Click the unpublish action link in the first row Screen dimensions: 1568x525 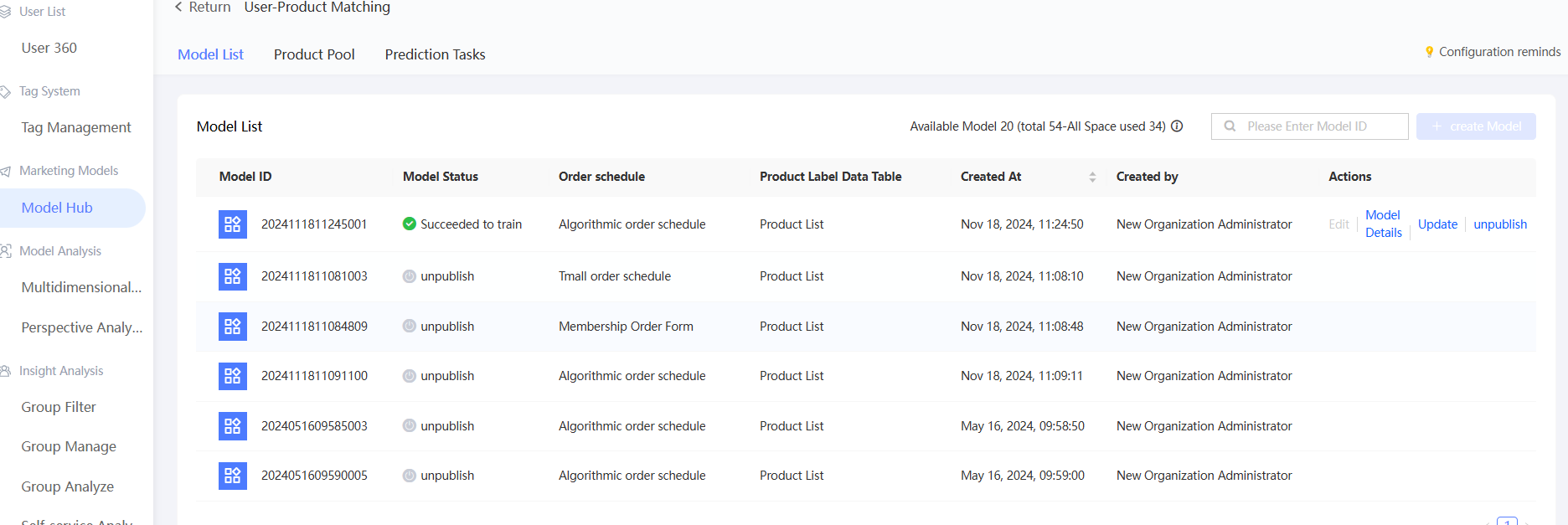click(1500, 224)
